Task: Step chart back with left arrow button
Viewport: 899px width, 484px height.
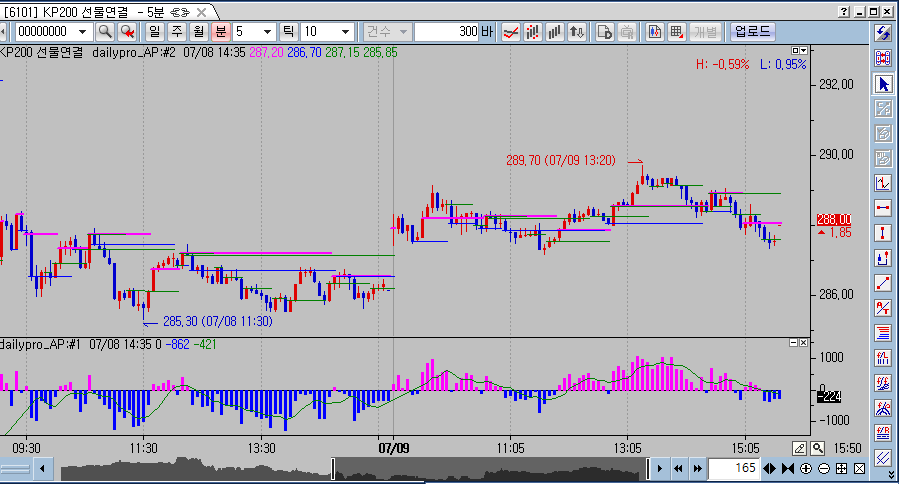Action: (42, 469)
